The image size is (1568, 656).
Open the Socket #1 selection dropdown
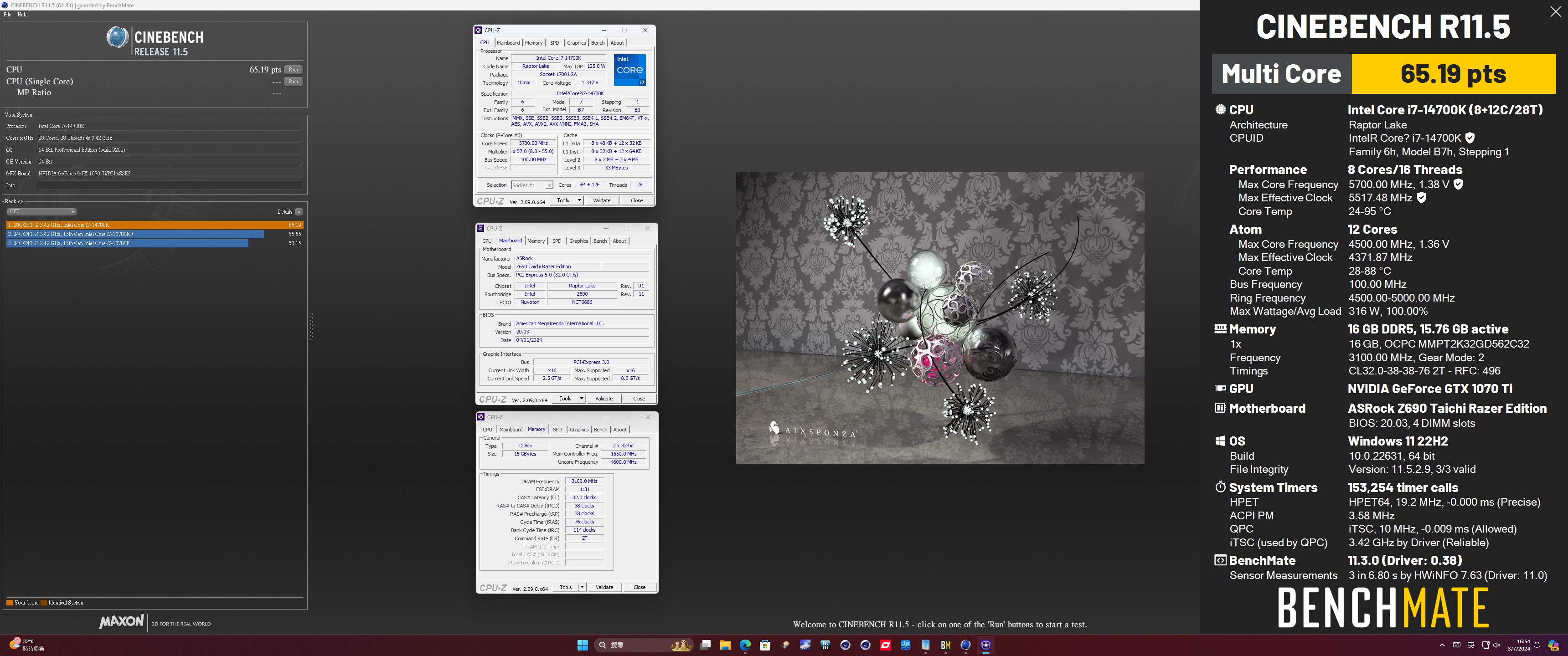coord(531,185)
